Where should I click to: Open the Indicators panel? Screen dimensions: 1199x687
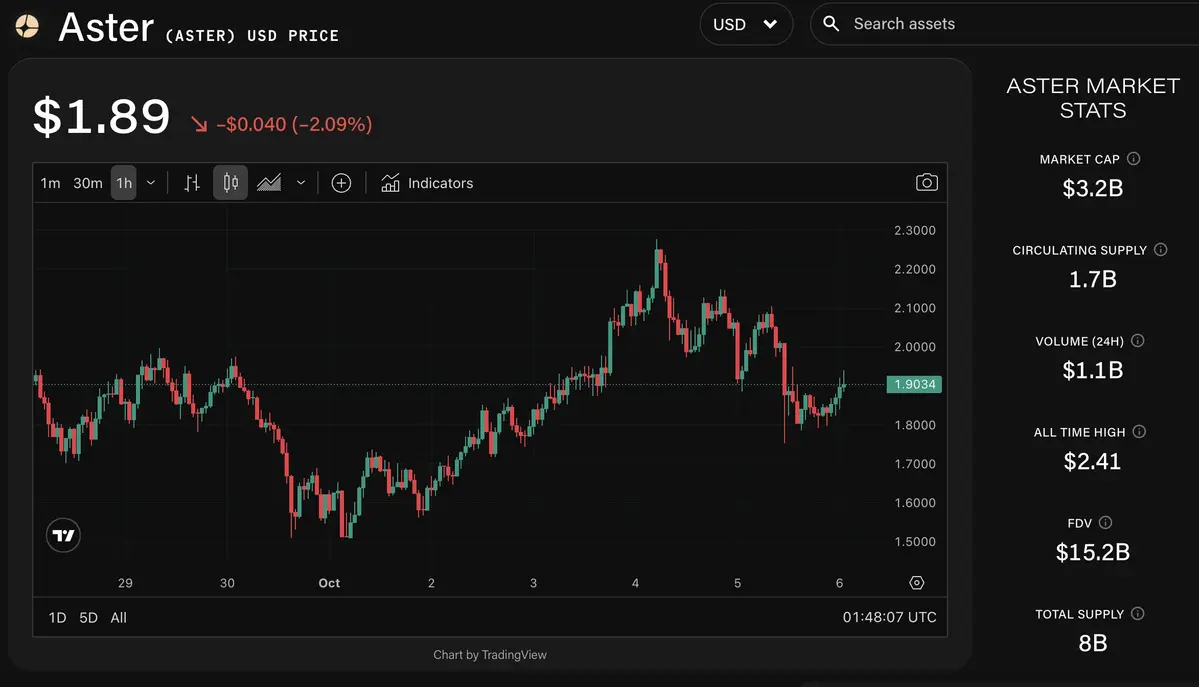[427, 183]
